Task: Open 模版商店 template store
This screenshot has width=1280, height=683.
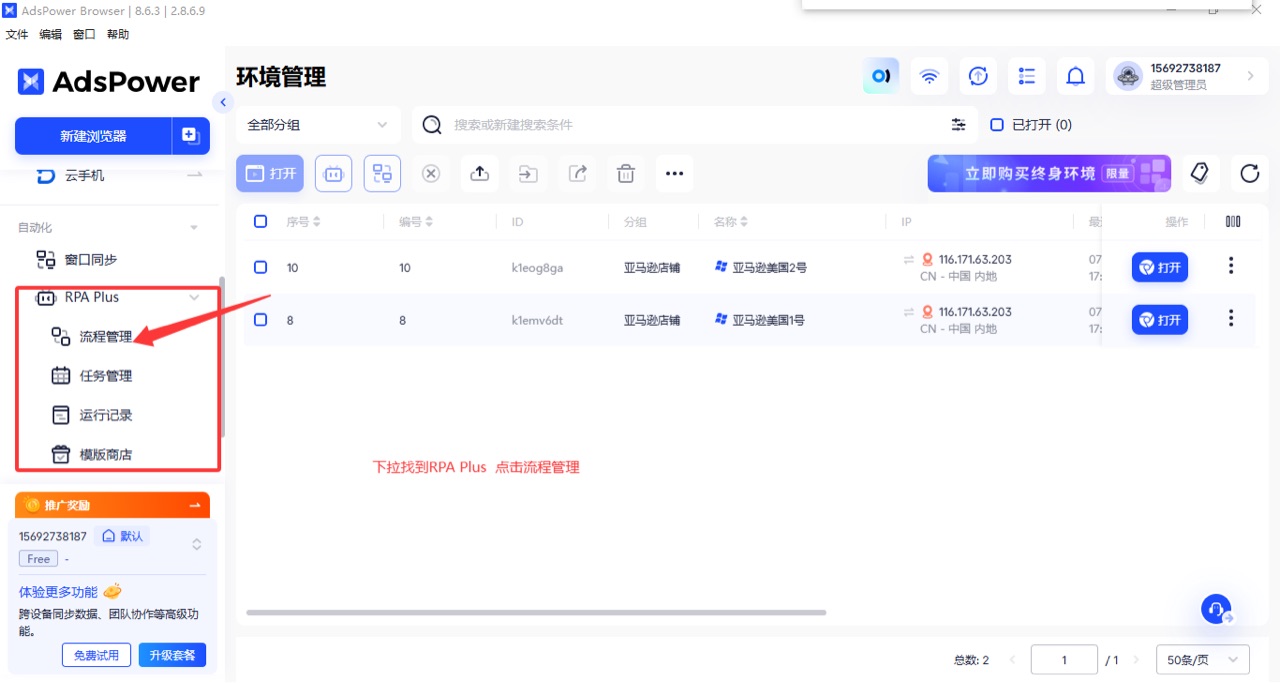Action: click(x=106, y=454)
